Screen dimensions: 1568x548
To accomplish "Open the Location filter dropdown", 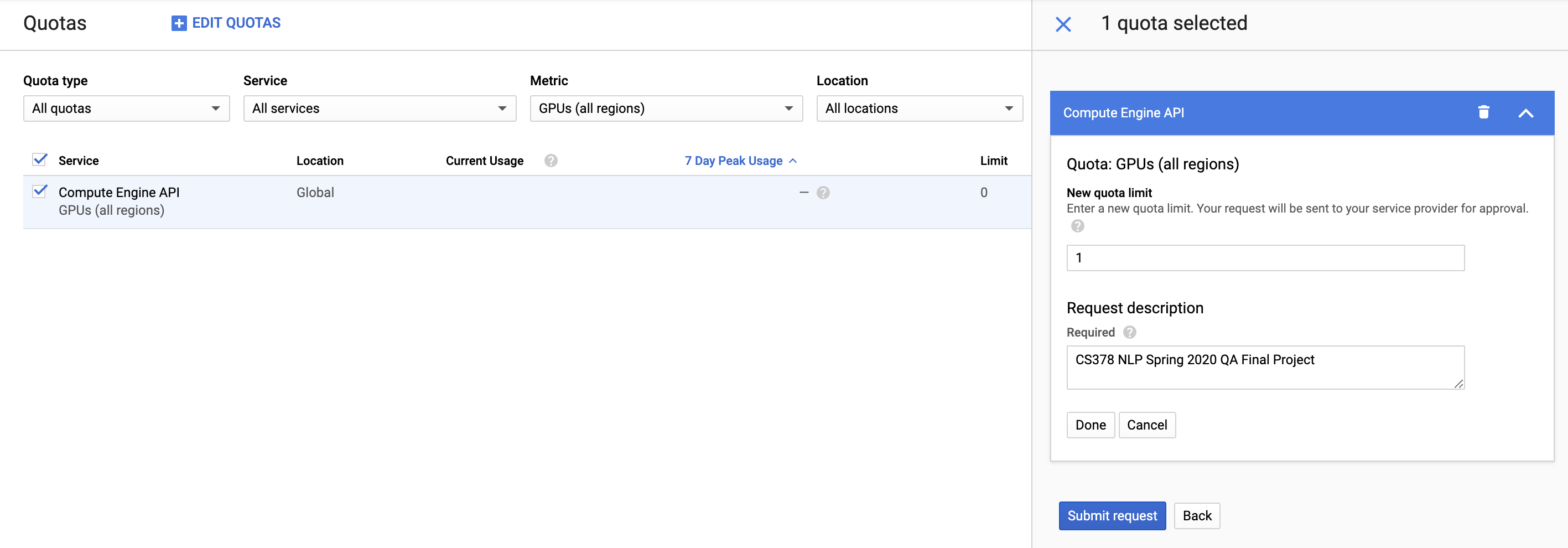I will [x=919, y=108].
